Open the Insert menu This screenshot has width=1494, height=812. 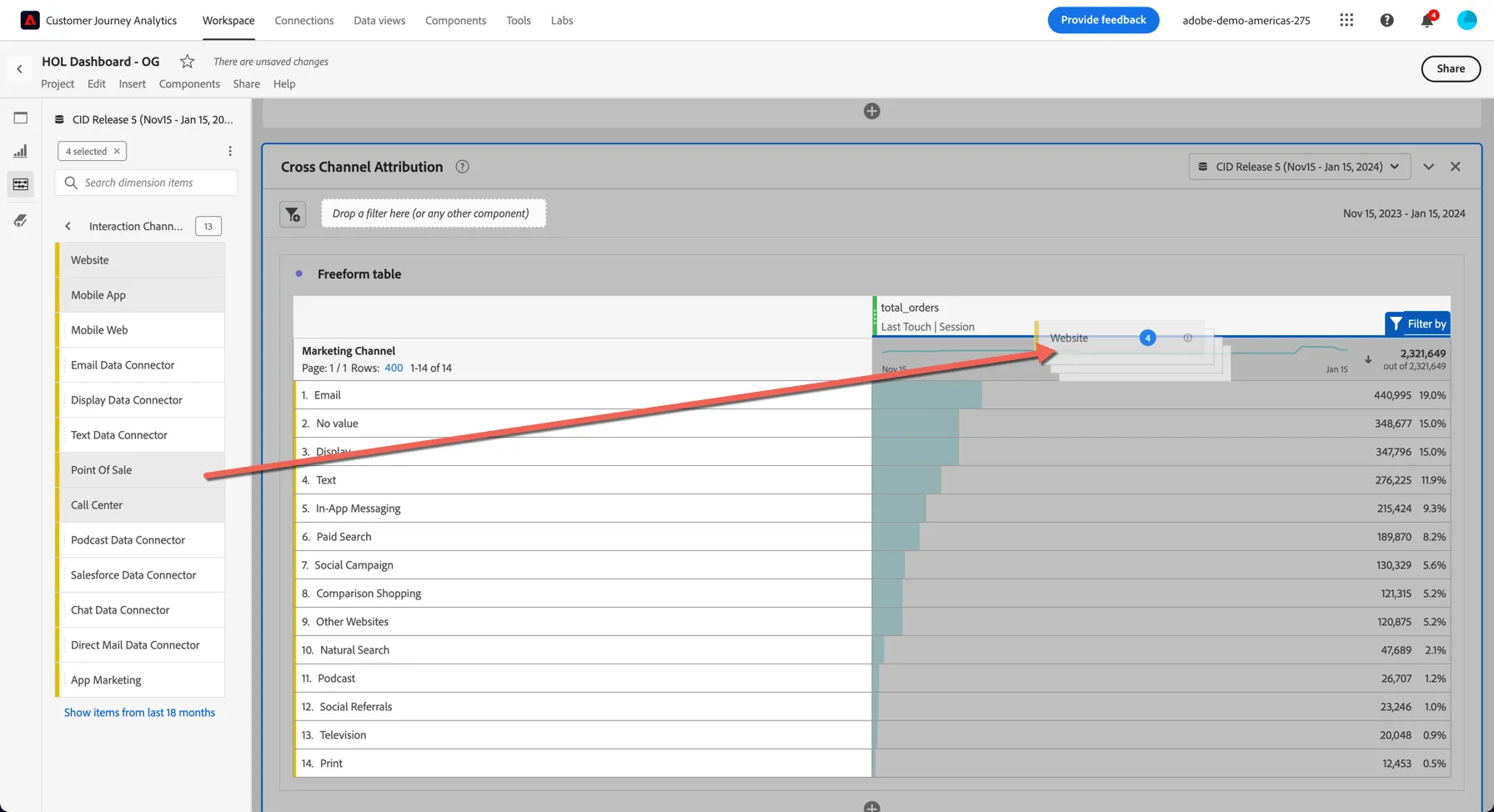coord(132,83)
